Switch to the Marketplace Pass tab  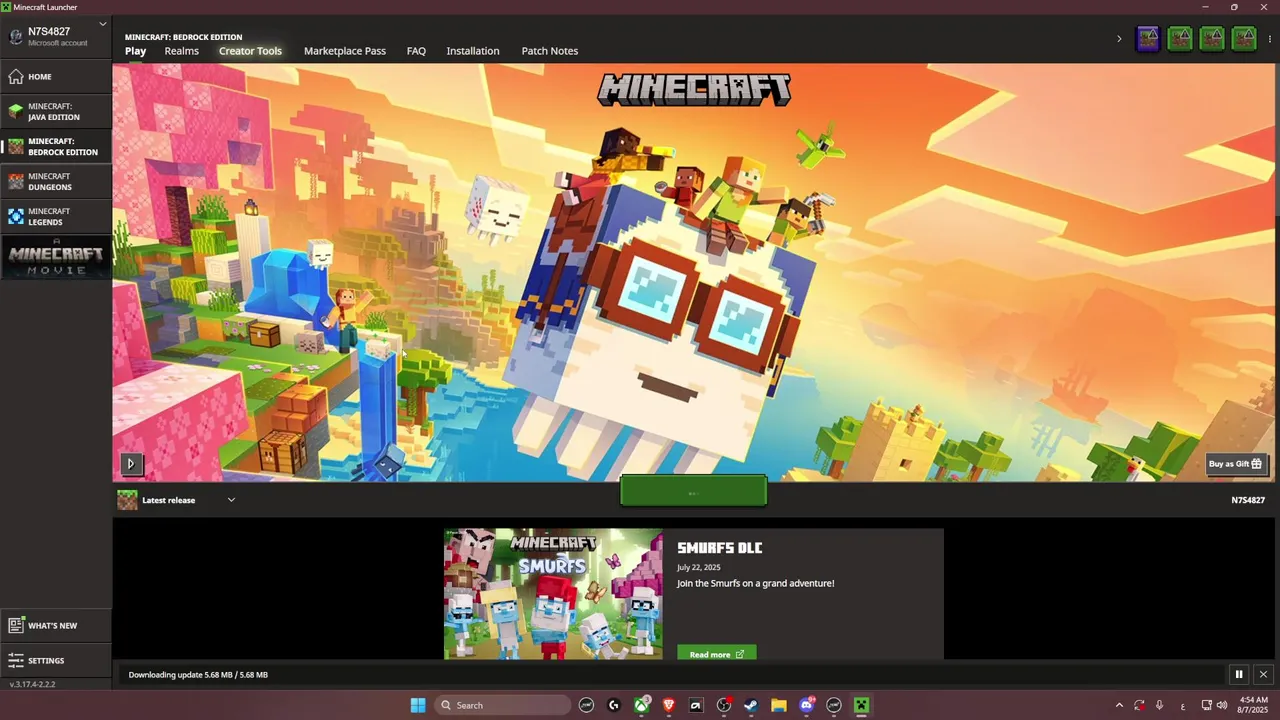345,51
